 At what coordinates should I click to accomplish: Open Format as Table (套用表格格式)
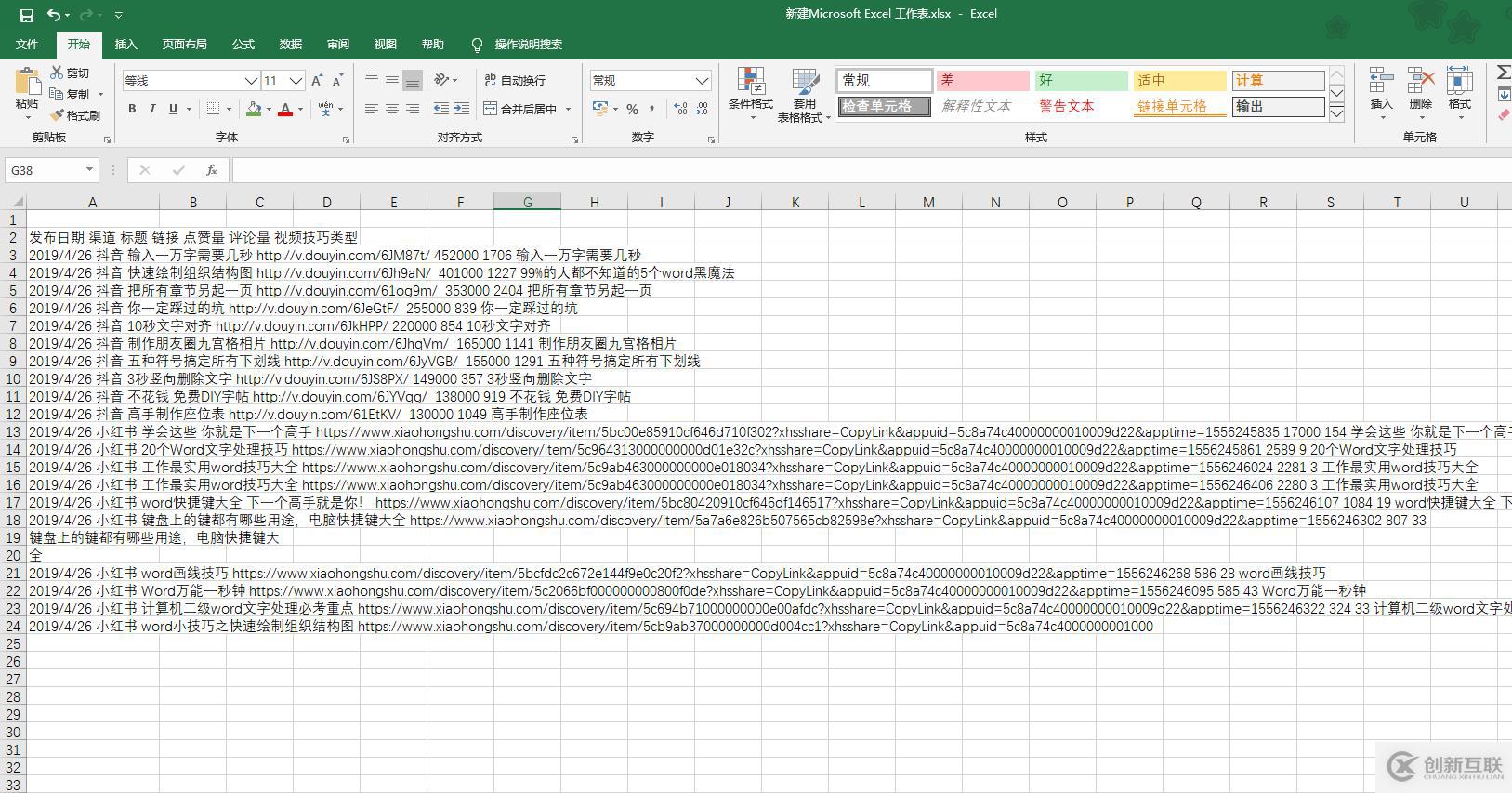804,94
